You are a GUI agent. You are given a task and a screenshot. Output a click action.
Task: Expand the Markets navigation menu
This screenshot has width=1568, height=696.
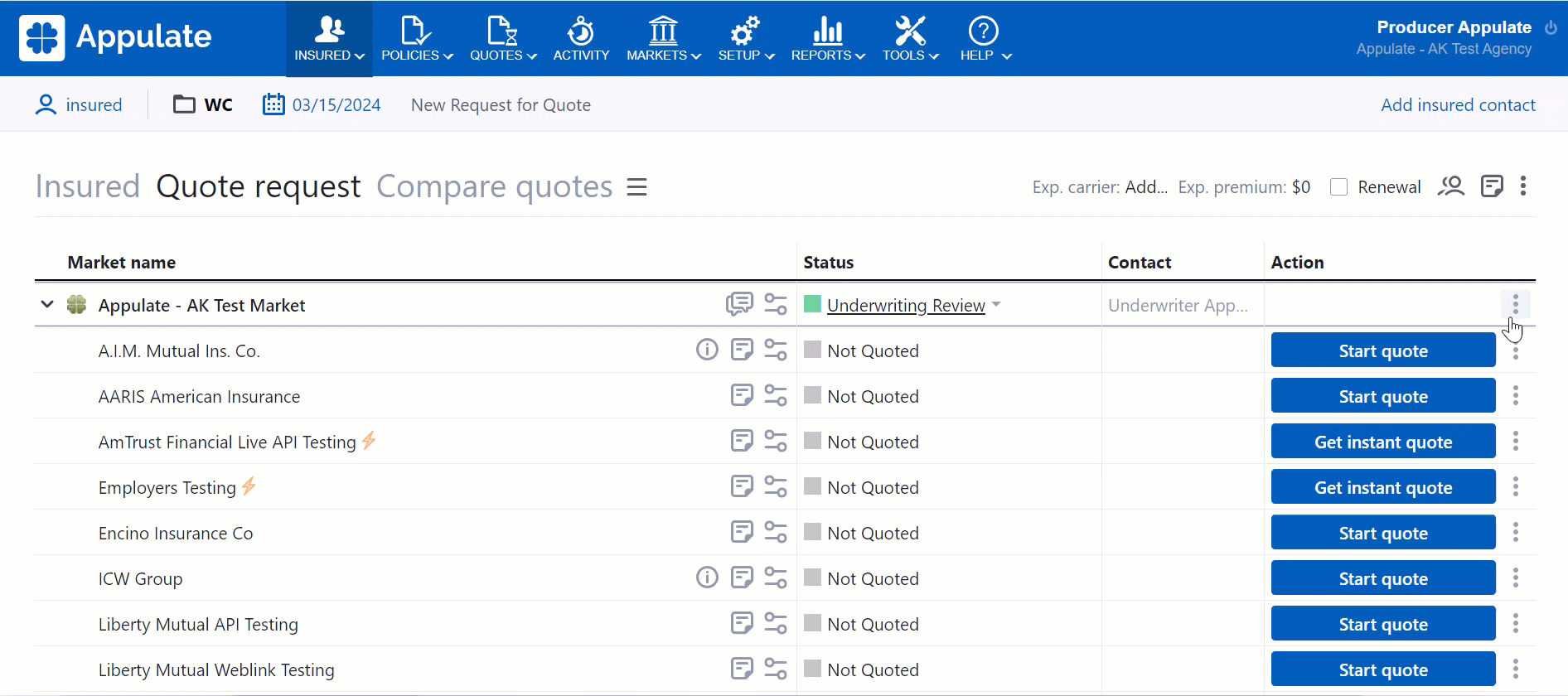pos(663,39)
